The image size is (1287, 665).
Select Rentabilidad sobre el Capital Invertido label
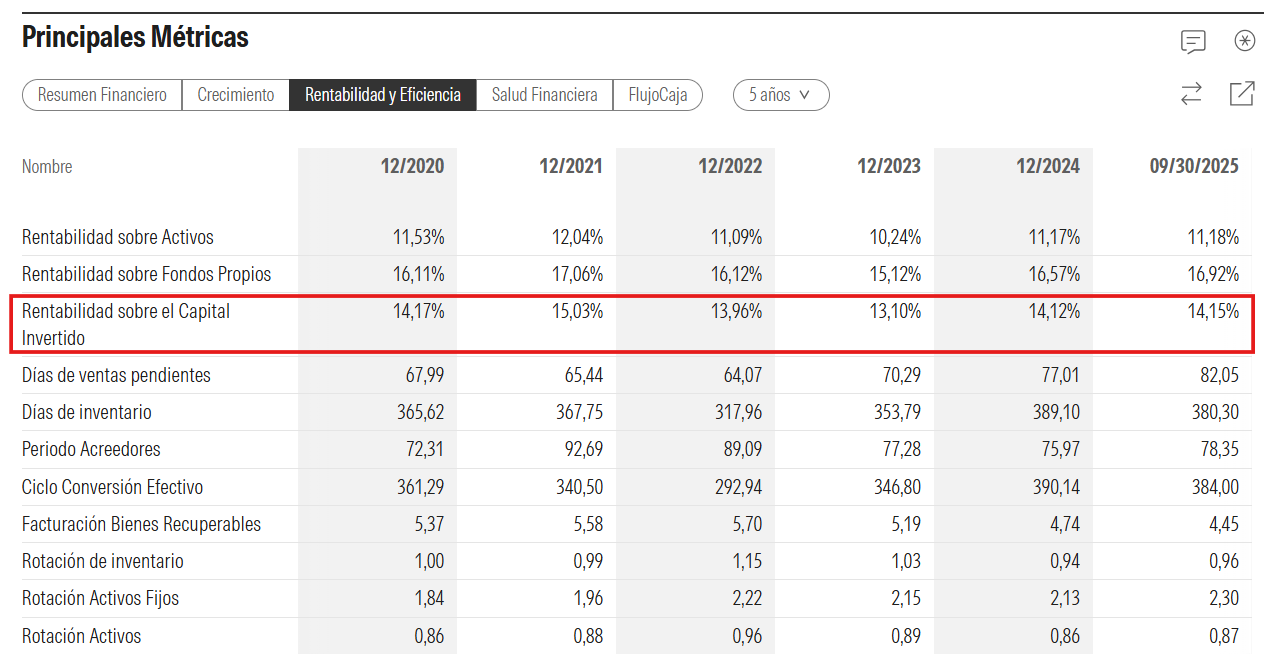point(125,324)
